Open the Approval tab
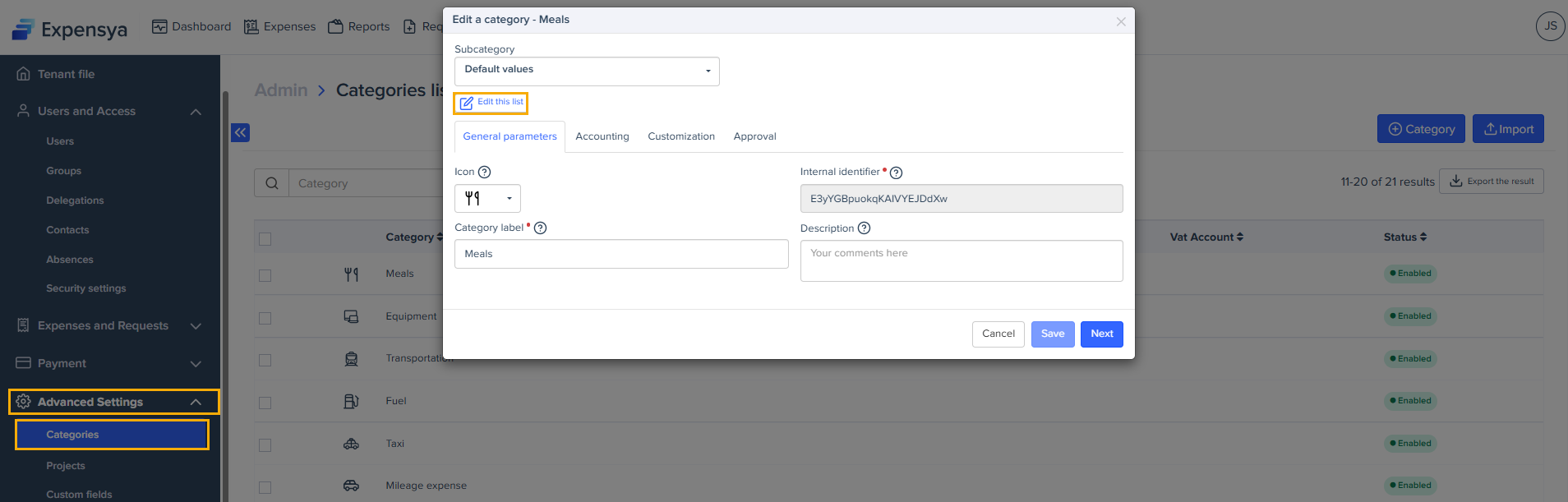The image size is (1568, 502). click(754, 136)
